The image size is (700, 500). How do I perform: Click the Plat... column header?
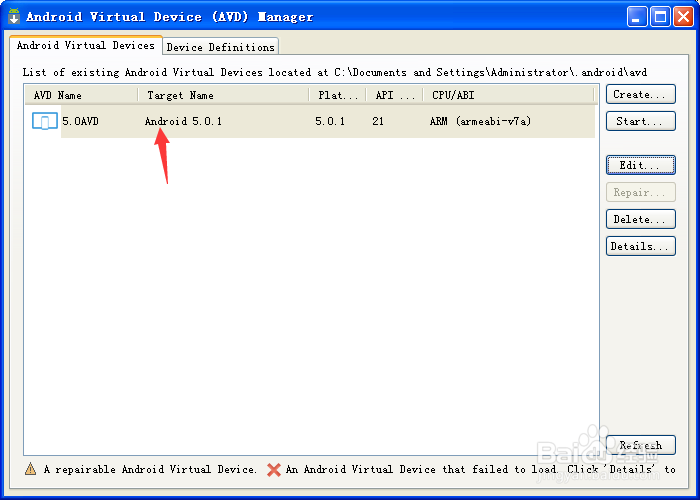[338, 95]
